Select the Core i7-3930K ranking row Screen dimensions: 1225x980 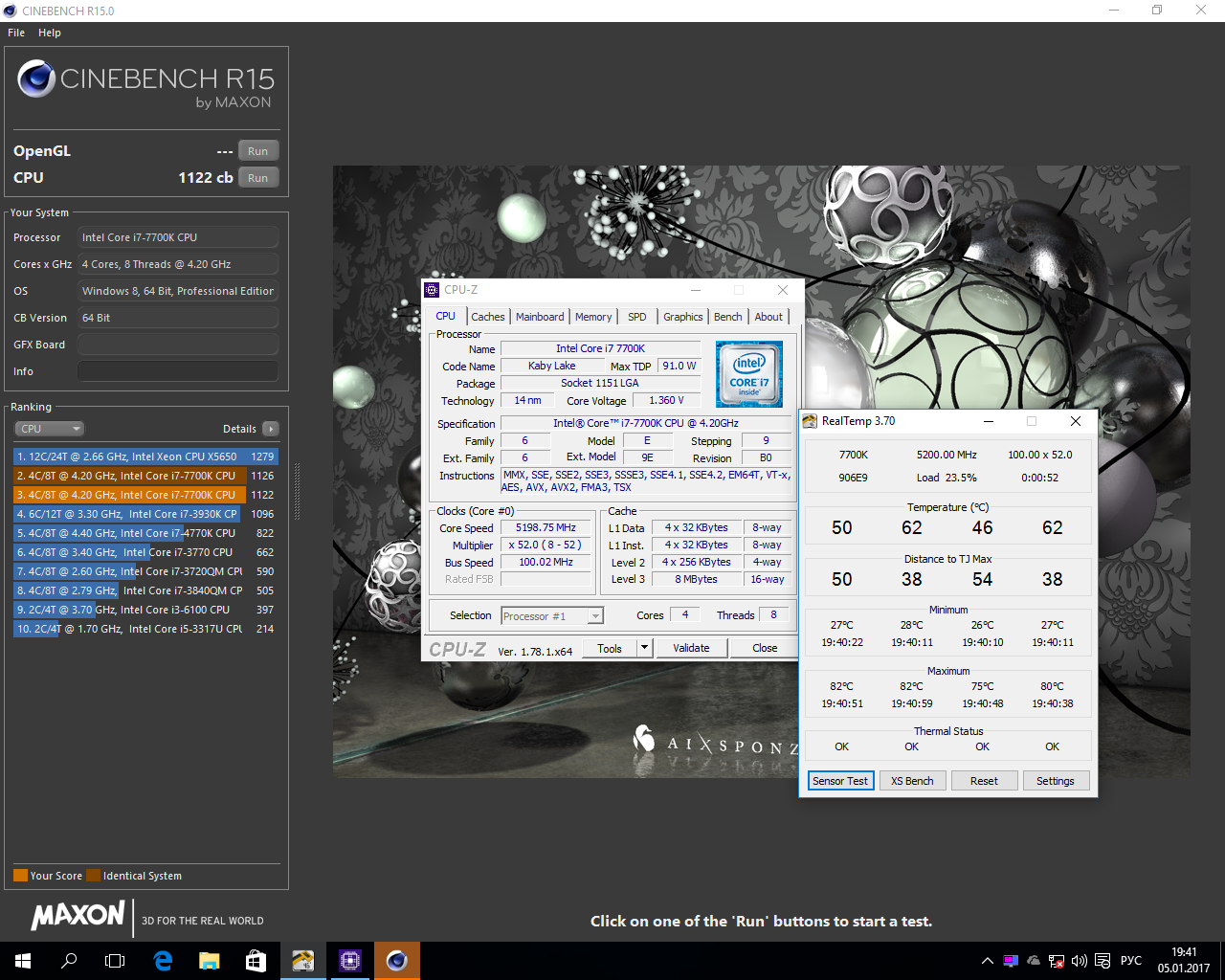pyautogui.click(x=145, y=514)
